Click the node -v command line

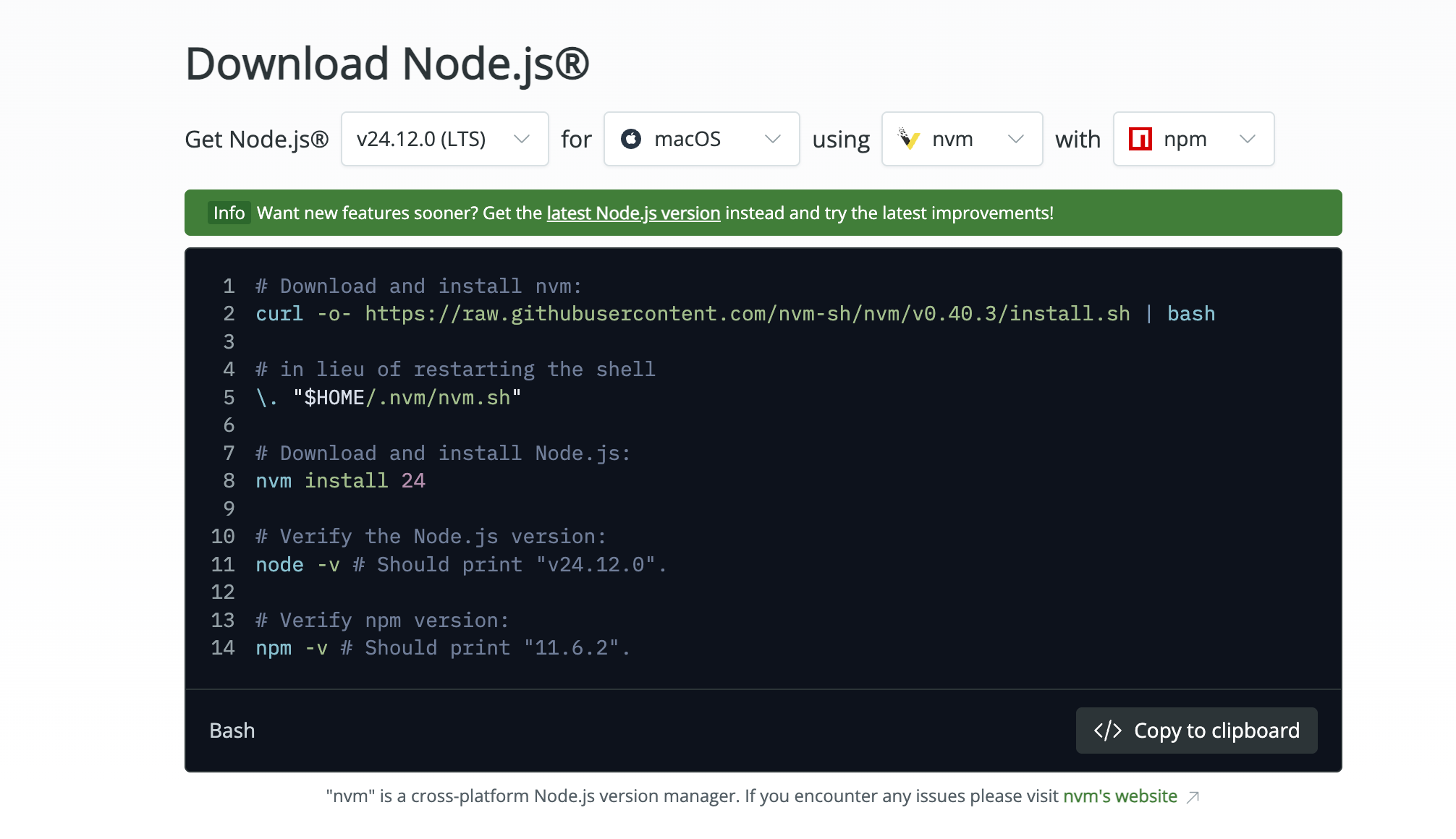[x=460, y=565]
